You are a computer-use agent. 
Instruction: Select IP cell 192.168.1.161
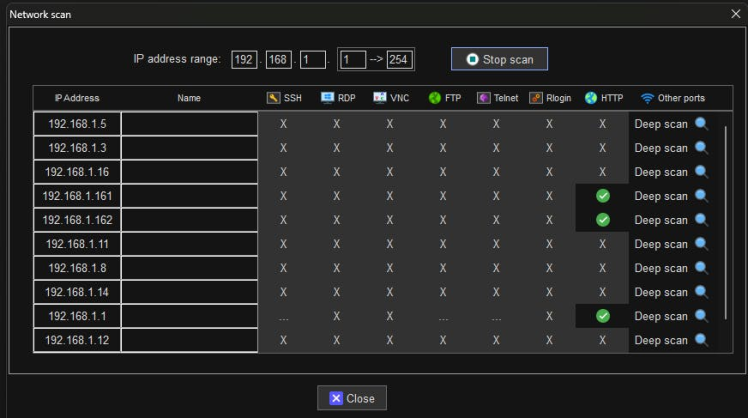coord(77,196)
